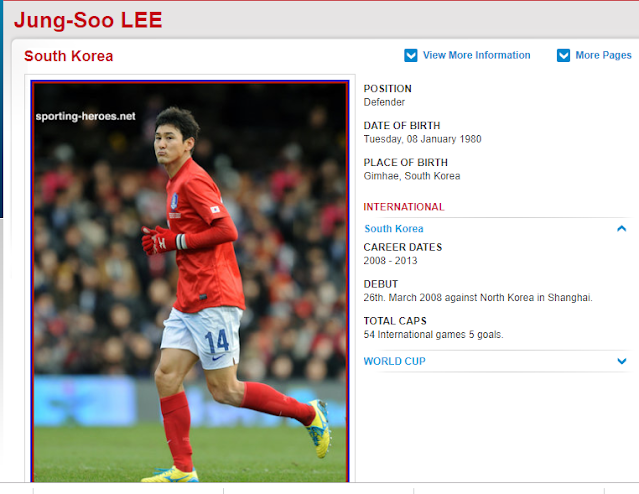Click the Defender position text
The height and width of the screenshot is (494, 639).
(x=384, y=102)
